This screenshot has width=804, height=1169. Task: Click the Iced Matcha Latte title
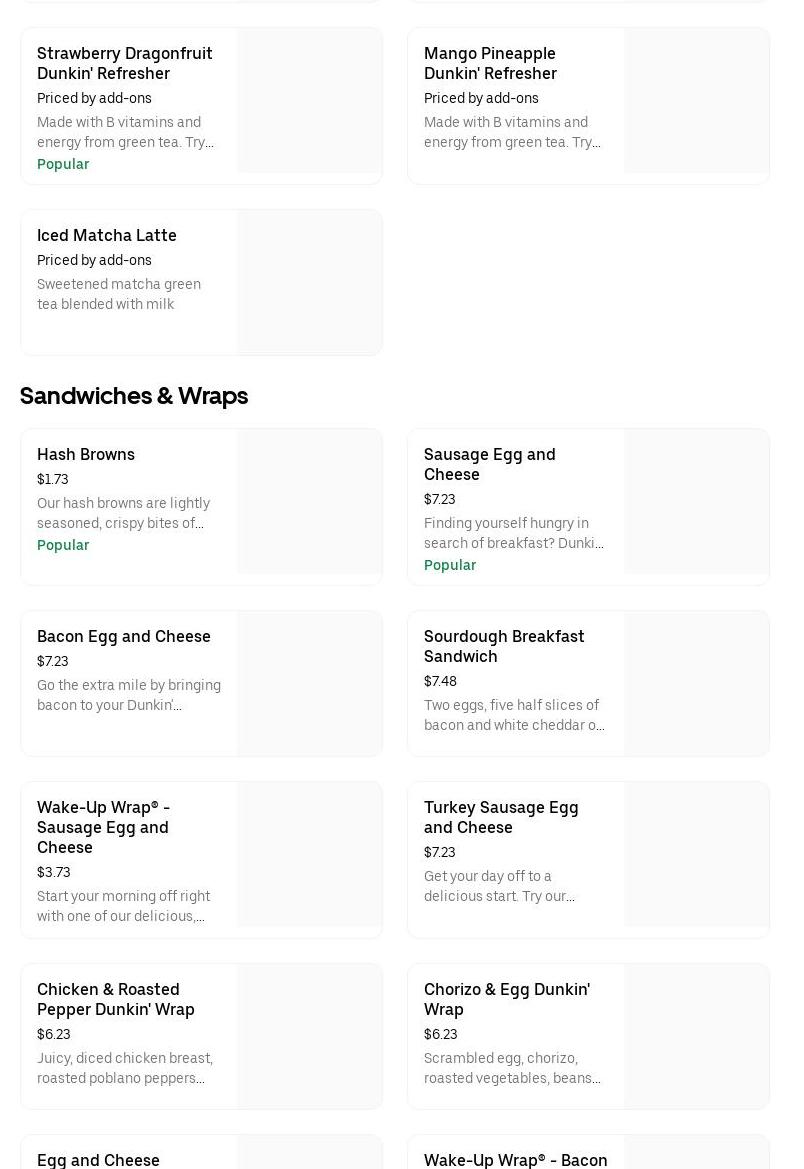(x=107, y=235)
